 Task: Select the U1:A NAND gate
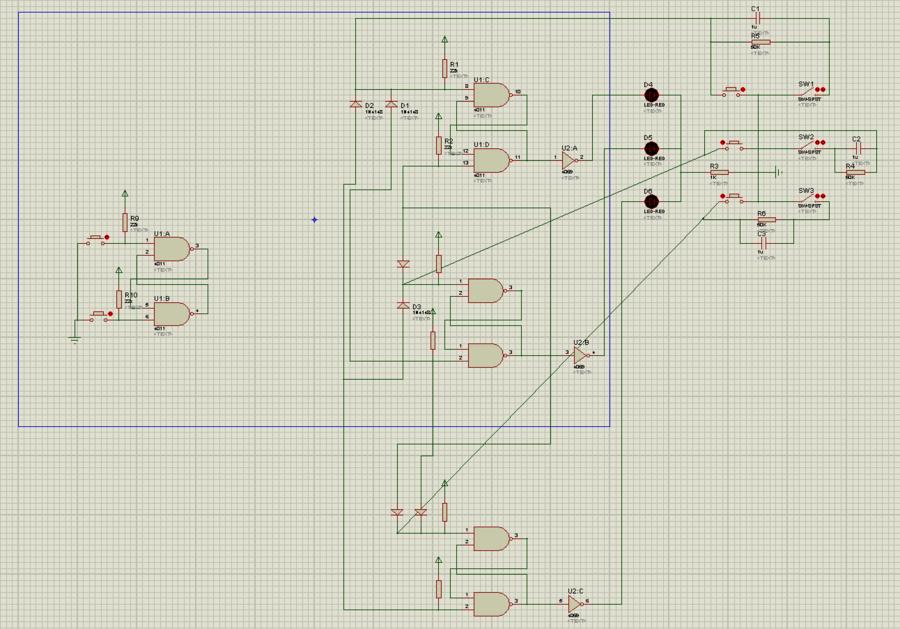point(172,247)
